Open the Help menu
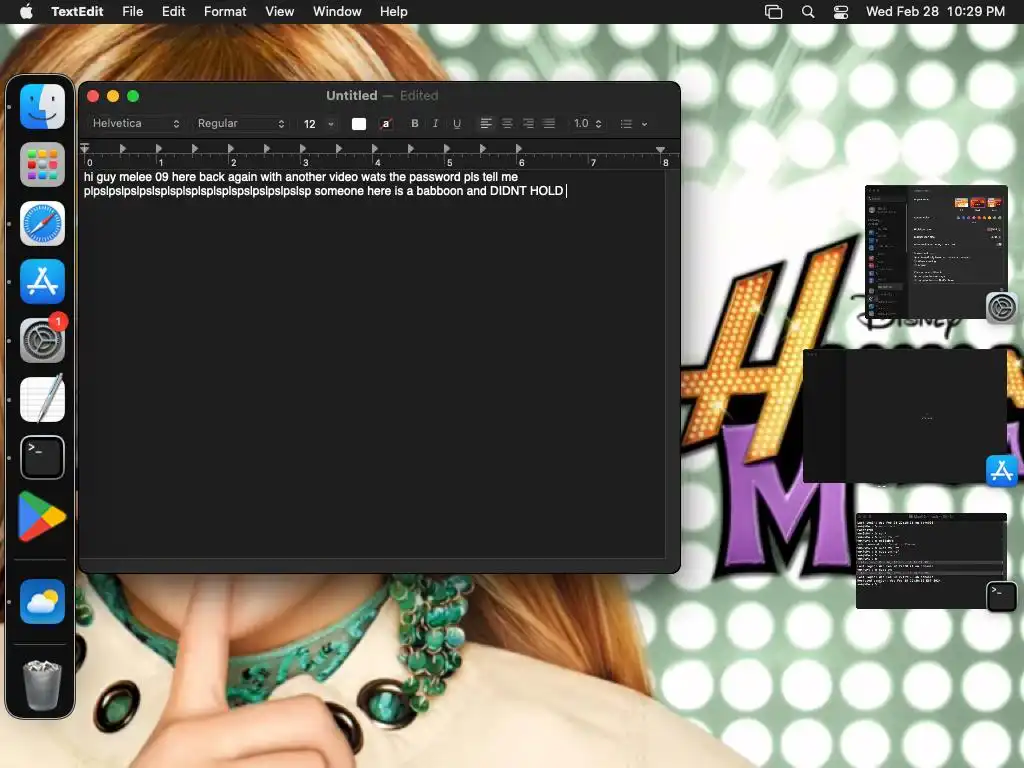The width and height of the screenshot is (1024, 768). tap(394, 11)
